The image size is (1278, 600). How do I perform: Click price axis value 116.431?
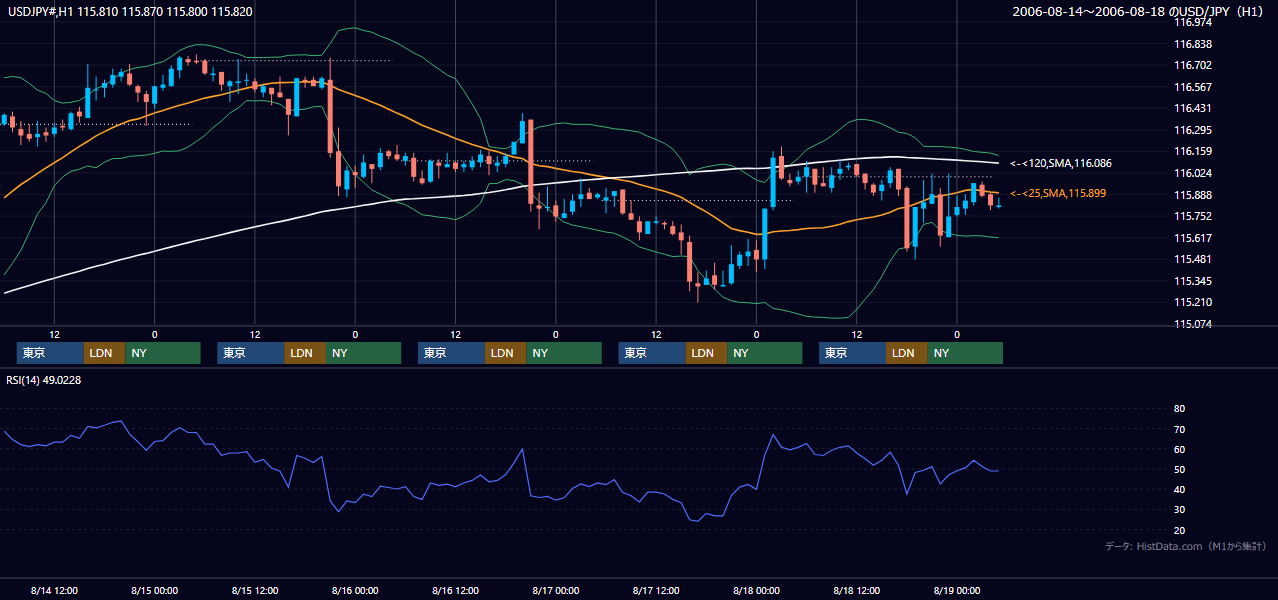click(x=1193, y=108)
